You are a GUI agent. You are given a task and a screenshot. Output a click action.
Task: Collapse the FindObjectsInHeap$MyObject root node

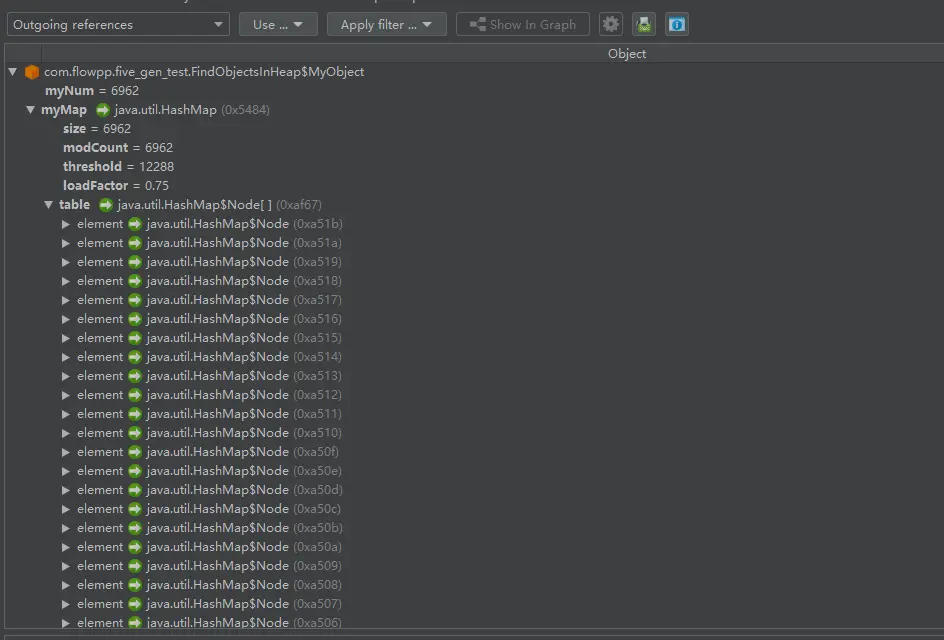pyautogui.click(x=13, y=72)
